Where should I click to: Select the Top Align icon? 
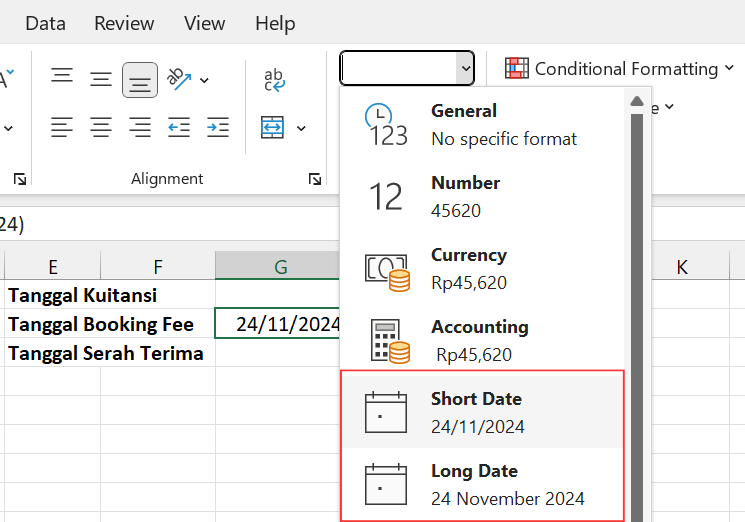pos(62,77)
